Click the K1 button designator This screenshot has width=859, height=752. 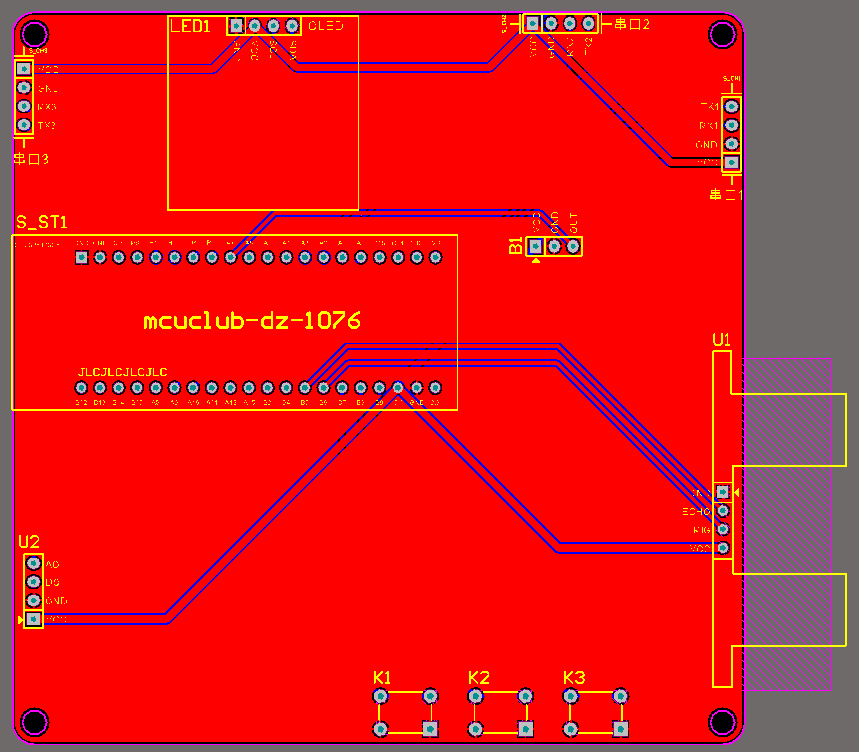(382, 678)
